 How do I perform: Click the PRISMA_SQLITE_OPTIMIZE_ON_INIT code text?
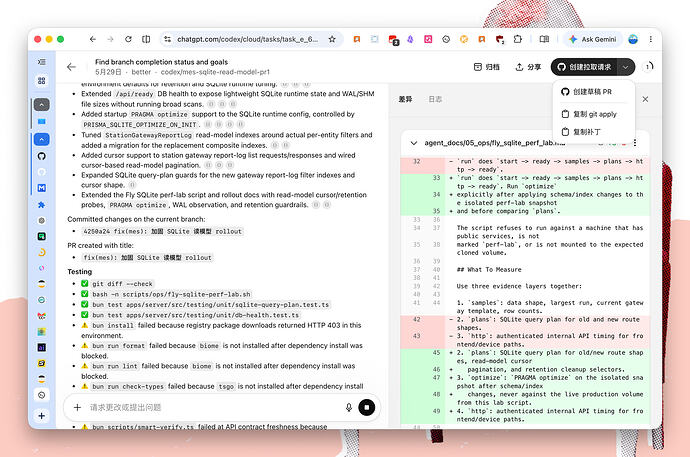coord(140,124)
